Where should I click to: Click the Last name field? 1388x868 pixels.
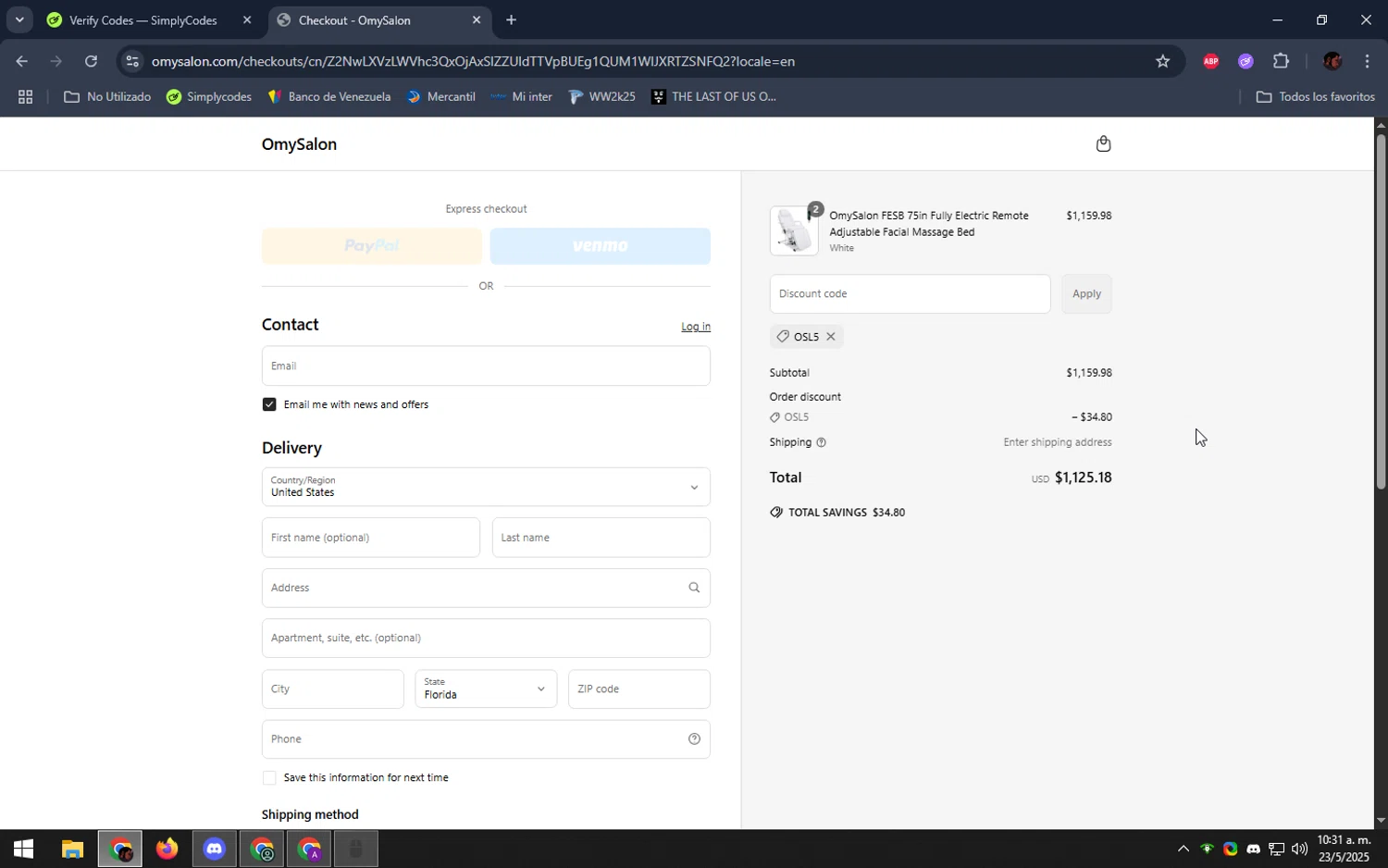[x=601, y=538]
